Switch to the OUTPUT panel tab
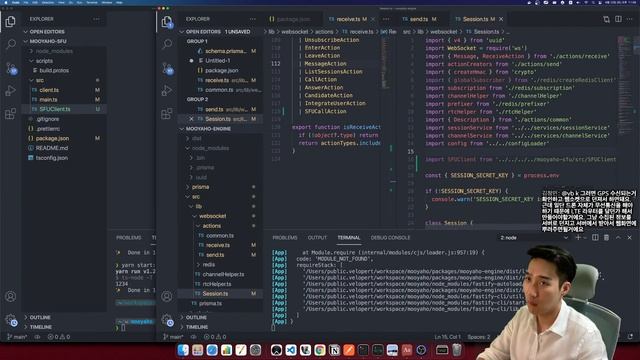Screen dimensions: 640x360 317,238
